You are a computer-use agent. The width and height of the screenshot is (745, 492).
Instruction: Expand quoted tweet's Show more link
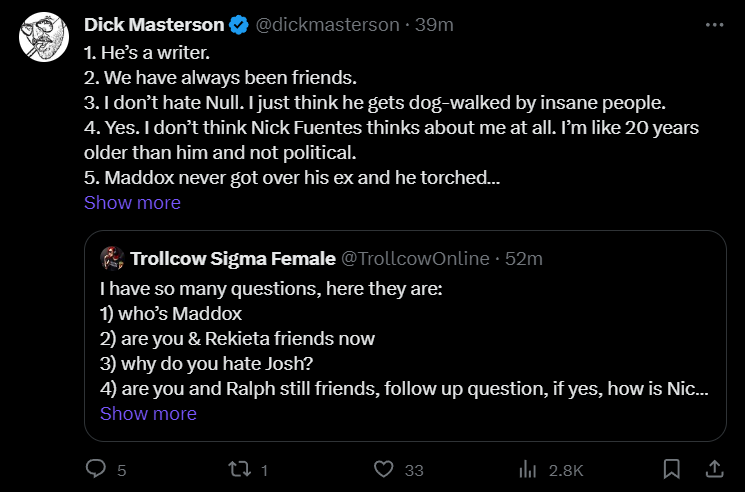(148, 414)
